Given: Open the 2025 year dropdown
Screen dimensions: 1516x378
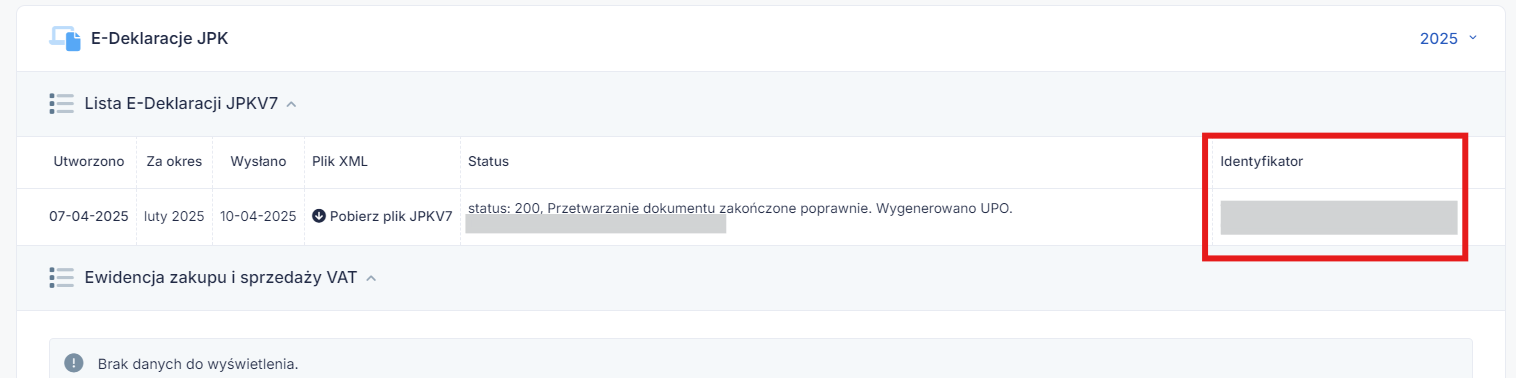Looking at the screenshot, I should tap(1448, 39).
